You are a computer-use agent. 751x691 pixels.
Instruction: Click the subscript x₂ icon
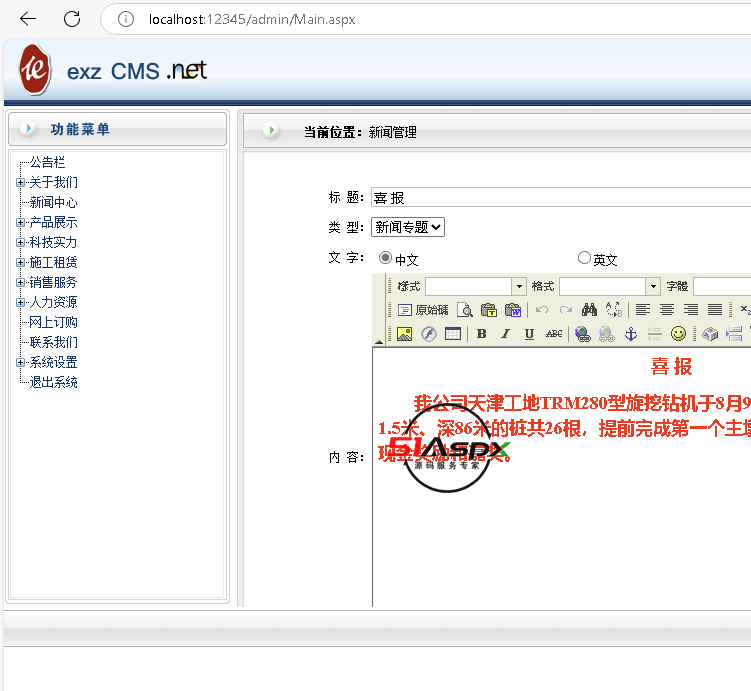(745, 310)
